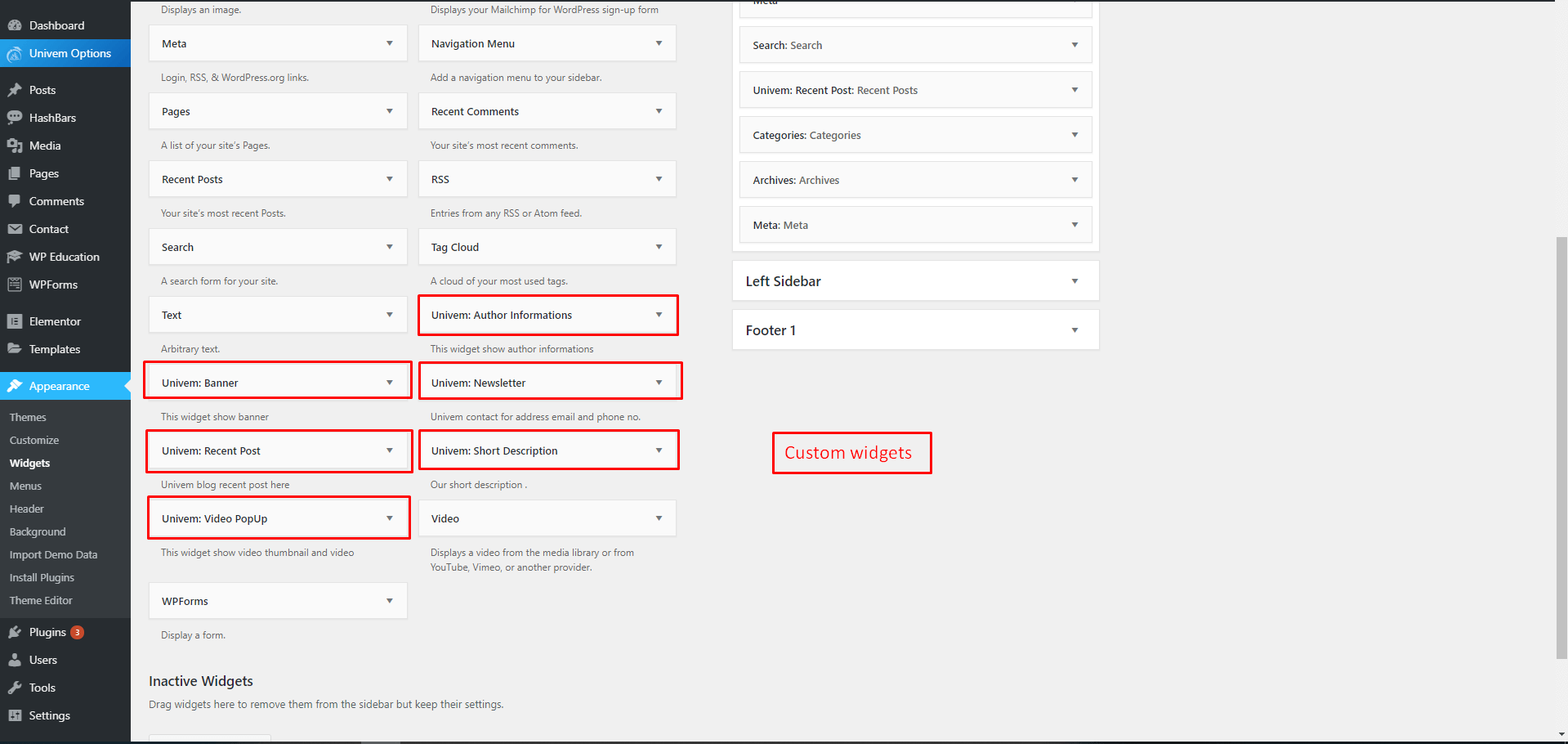Click the WPForms icon in sidebar
The width and height of the screenshot is (1568, 744).
tap(15, 285)
